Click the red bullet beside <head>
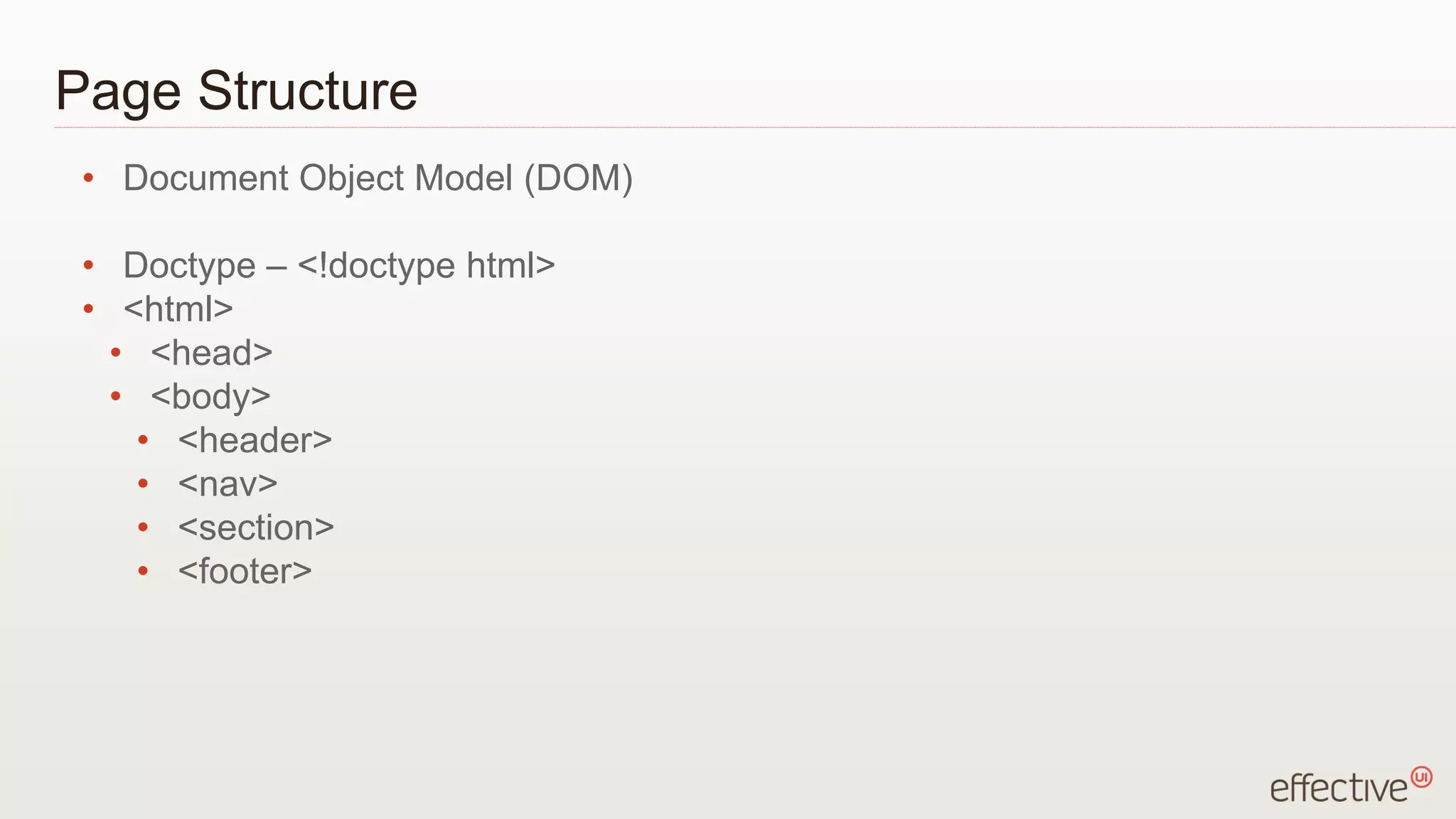Image resolution: width=1456 pixels, height=819 pixels. click(116, 353)
